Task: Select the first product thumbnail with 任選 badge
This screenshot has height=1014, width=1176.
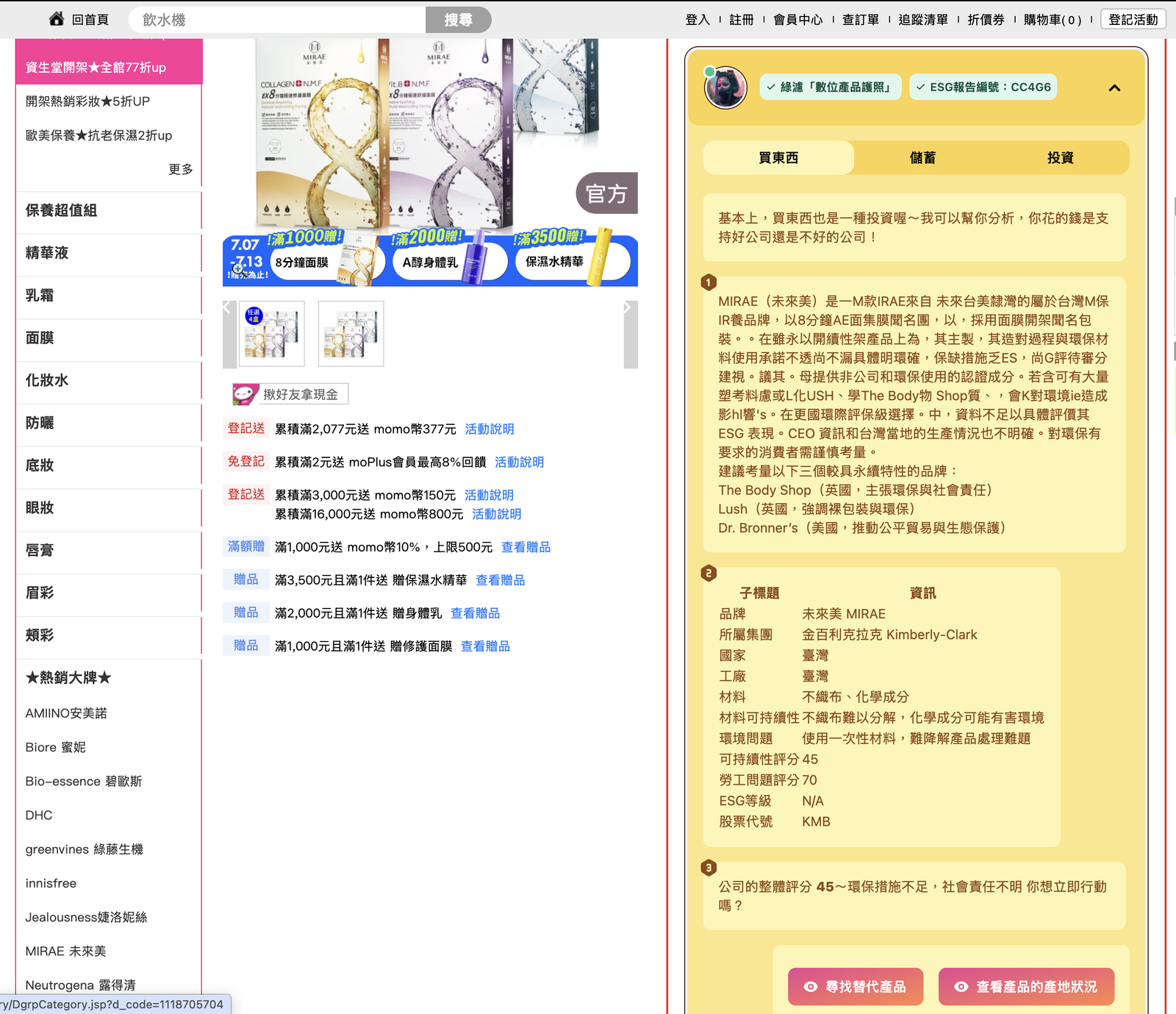Action: [271, 334]
